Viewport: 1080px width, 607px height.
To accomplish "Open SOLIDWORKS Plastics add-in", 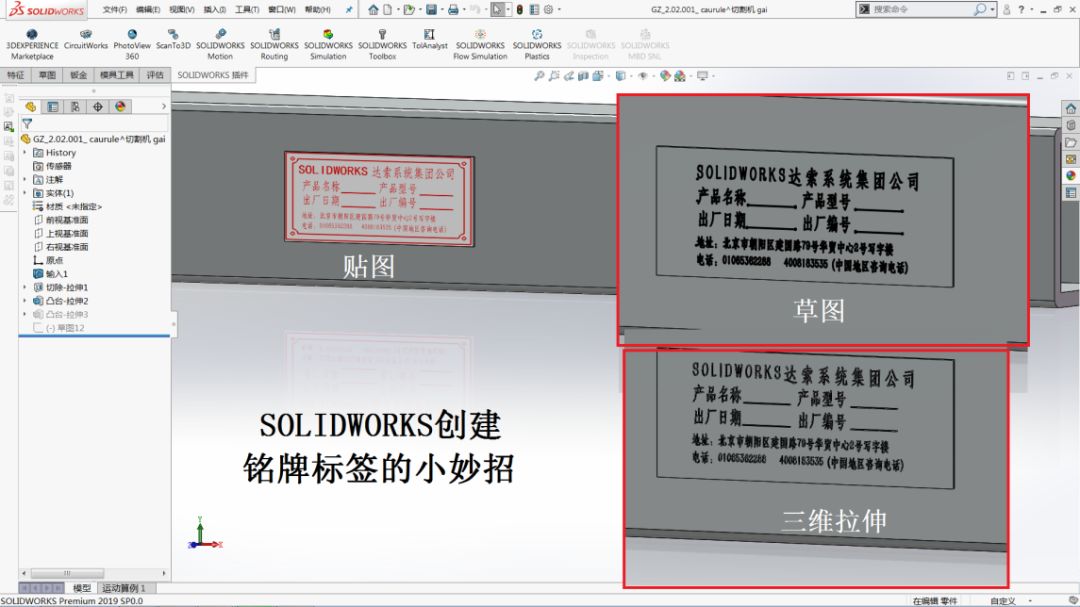I will [x=537, y=45].
